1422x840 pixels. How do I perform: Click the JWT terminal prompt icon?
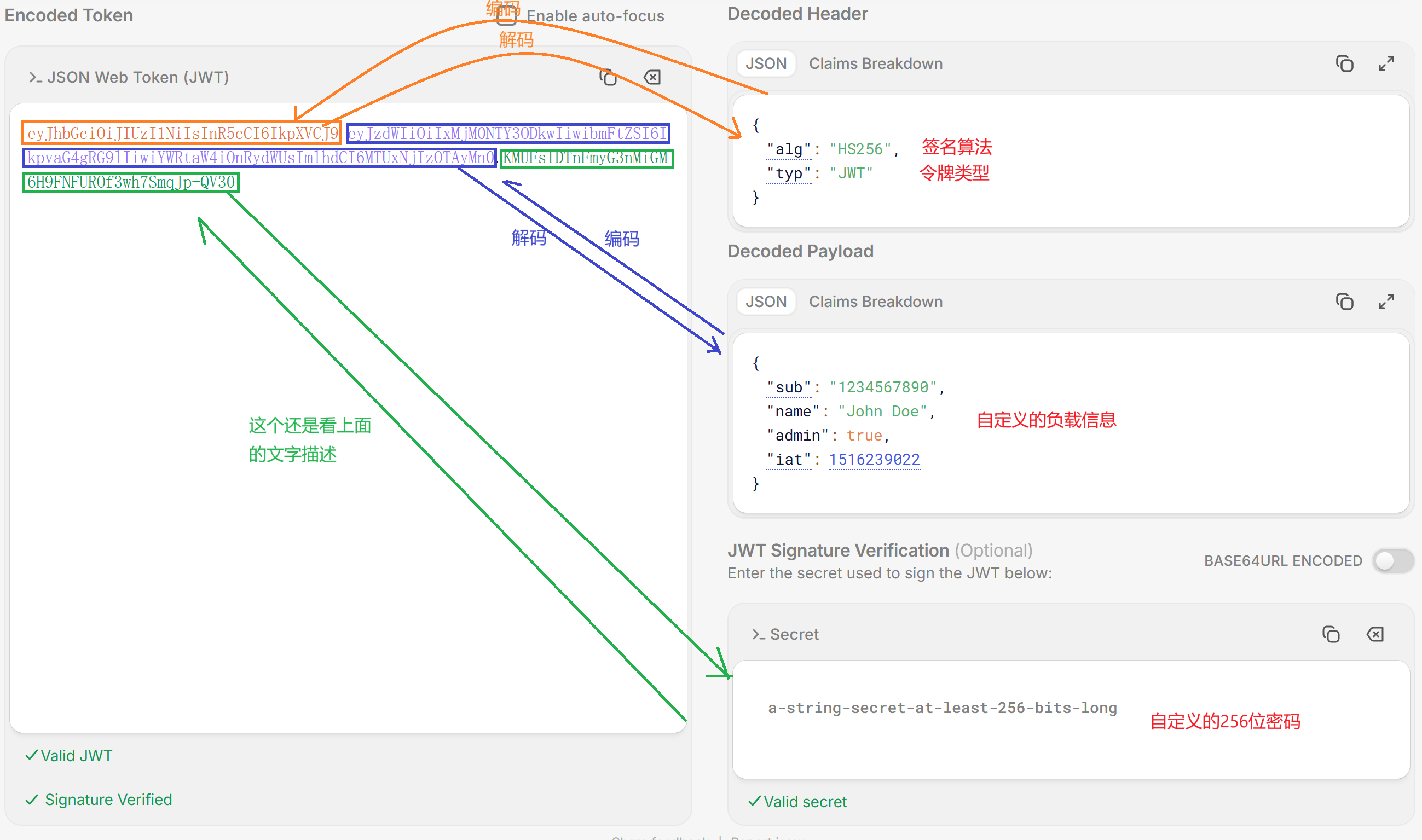point(35,77)
